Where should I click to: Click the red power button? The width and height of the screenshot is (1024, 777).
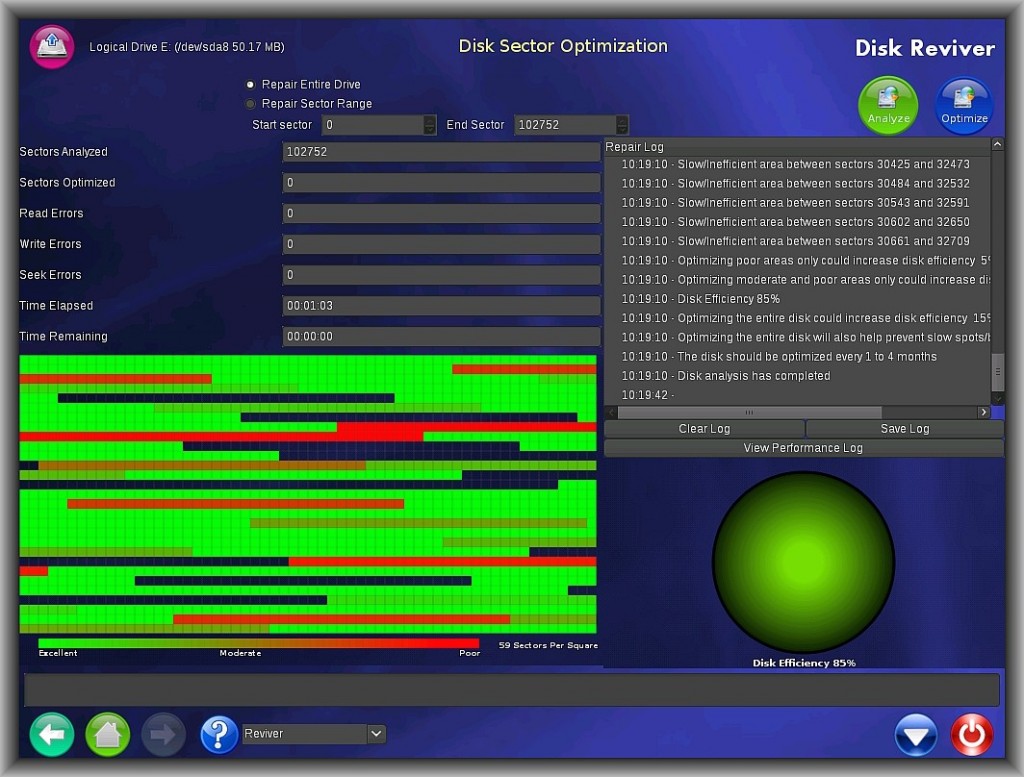[x=972, y=735]
